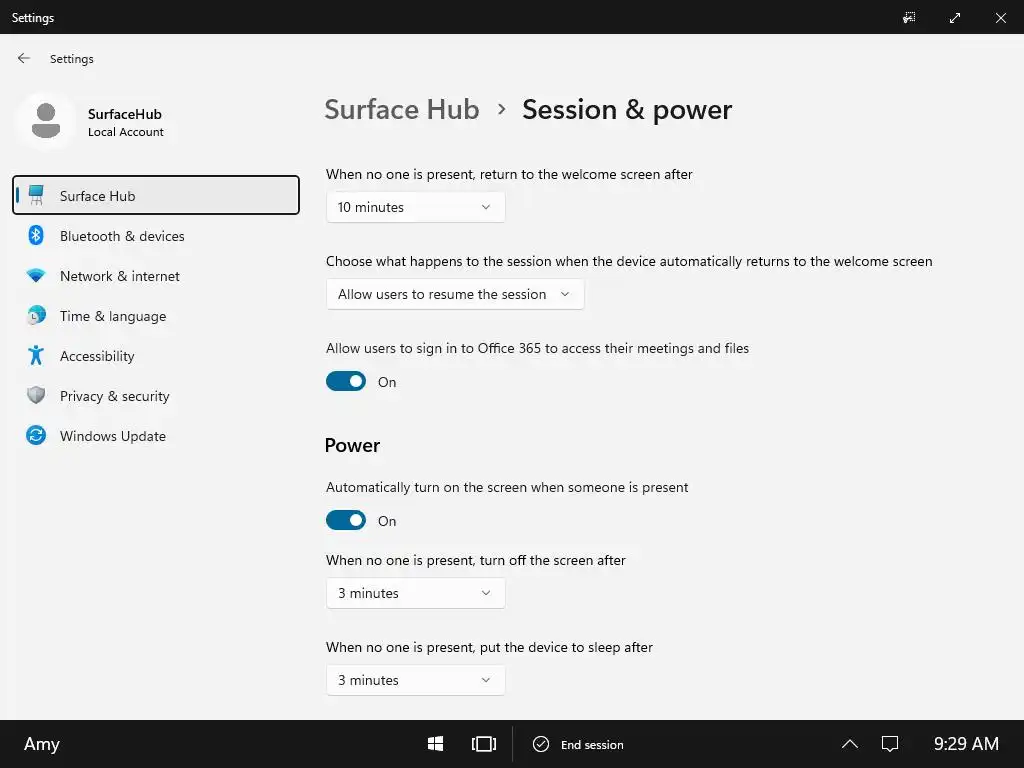Open put device to sleep after dropdown

click(x=415, y=680)
